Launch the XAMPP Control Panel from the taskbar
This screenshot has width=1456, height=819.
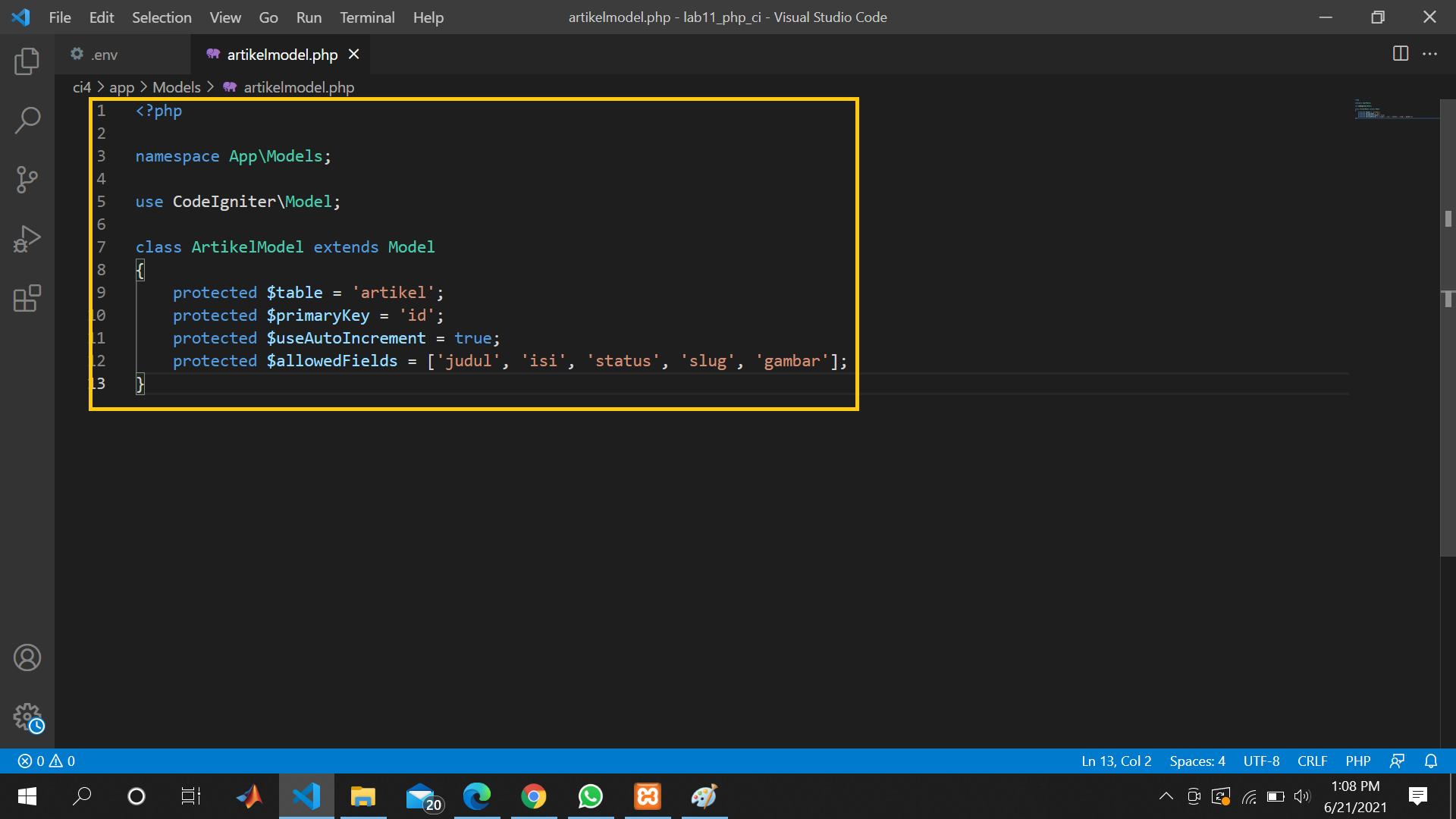coord(647,796)
